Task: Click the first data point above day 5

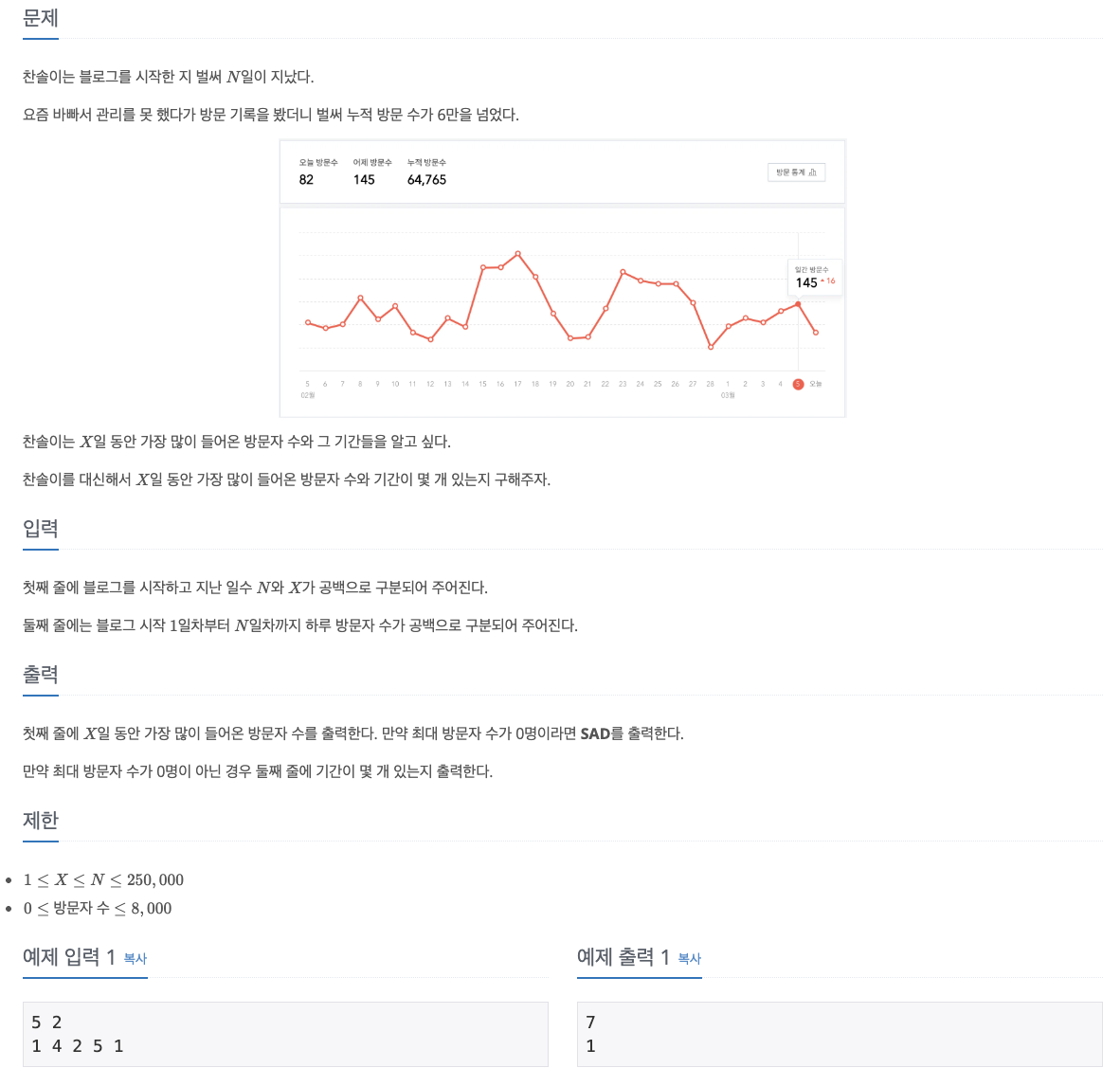Action: [x=308, y=323]
